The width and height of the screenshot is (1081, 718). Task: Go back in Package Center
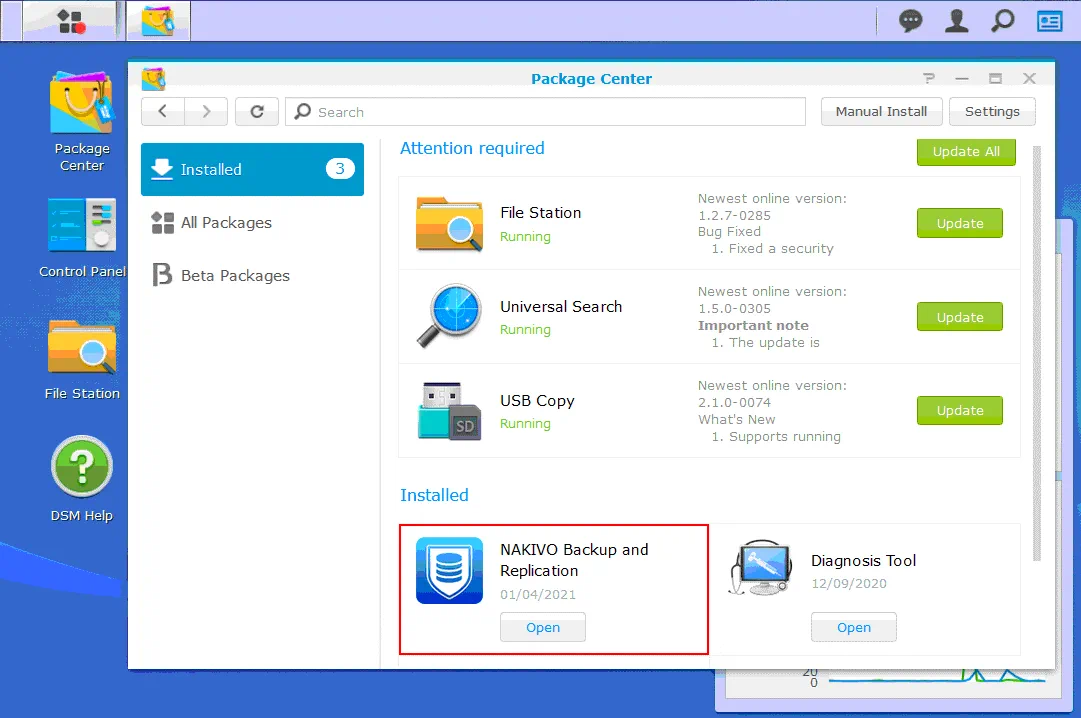163,112
